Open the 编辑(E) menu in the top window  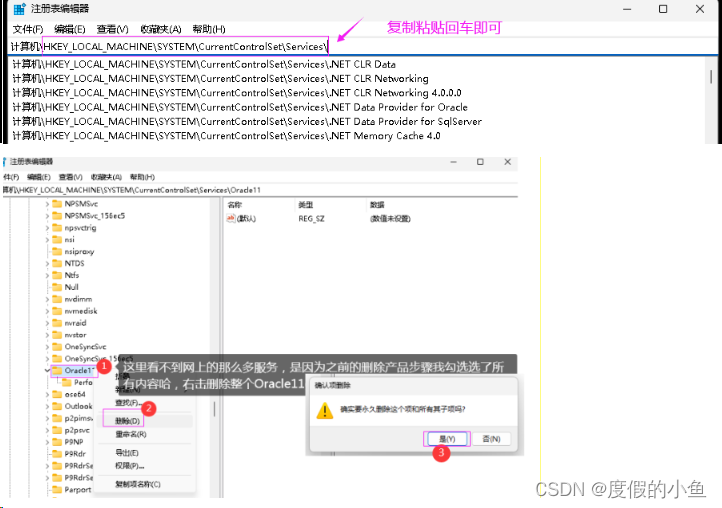(x=70, y=29)
